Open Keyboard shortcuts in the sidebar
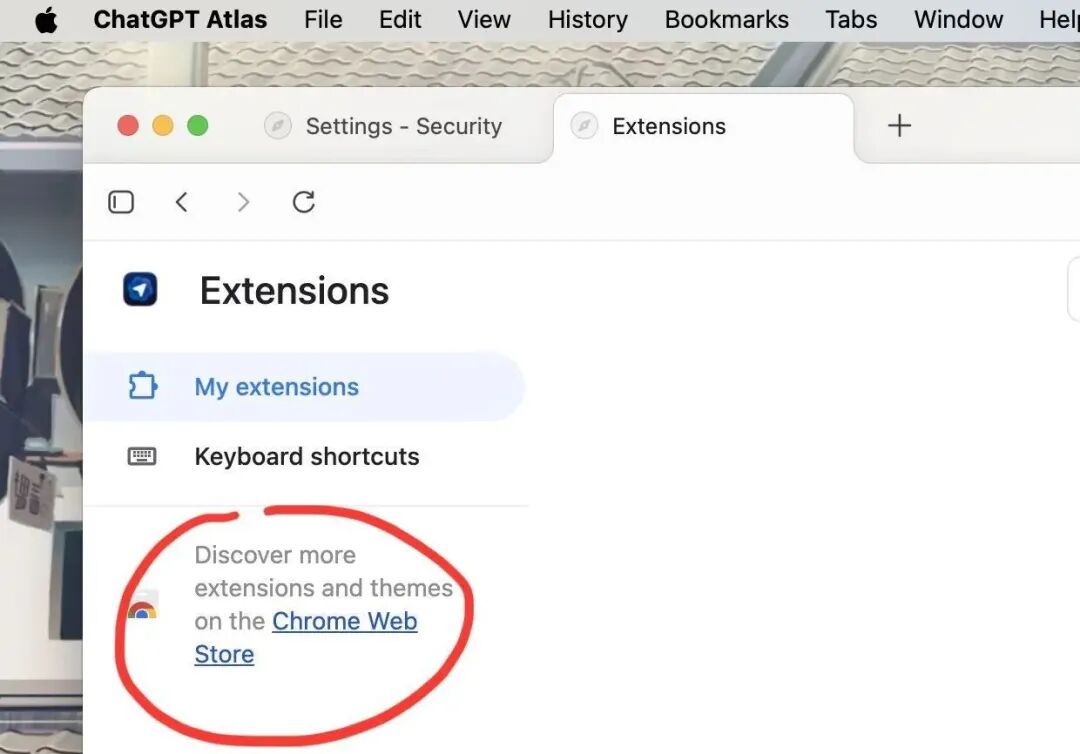1080x754 pixels. [306, 457]
